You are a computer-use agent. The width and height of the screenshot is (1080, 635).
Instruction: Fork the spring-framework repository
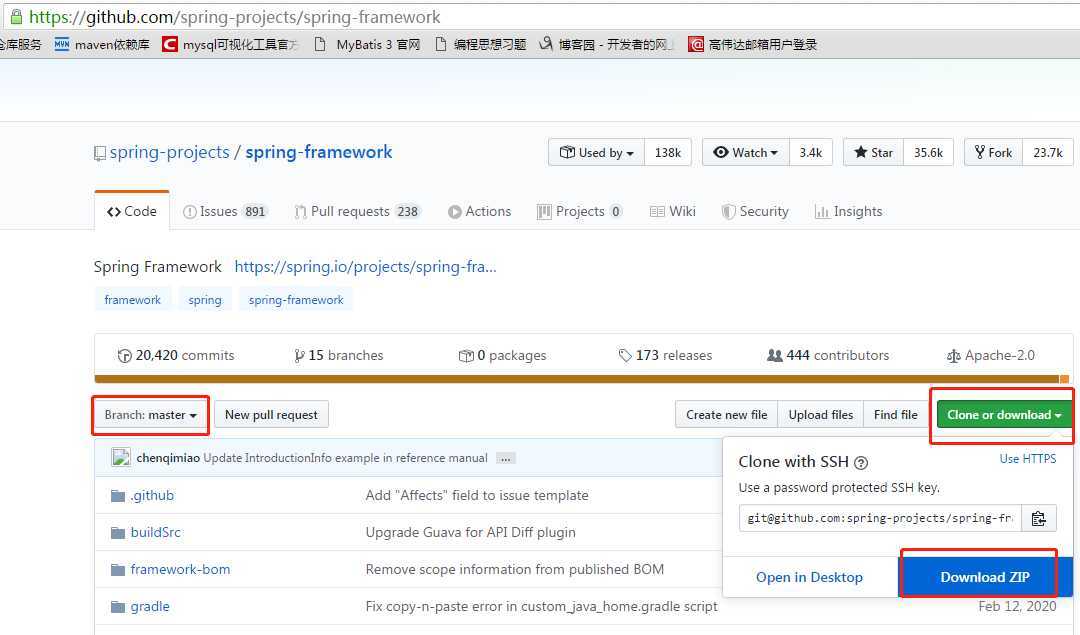[x=994, y=153]
